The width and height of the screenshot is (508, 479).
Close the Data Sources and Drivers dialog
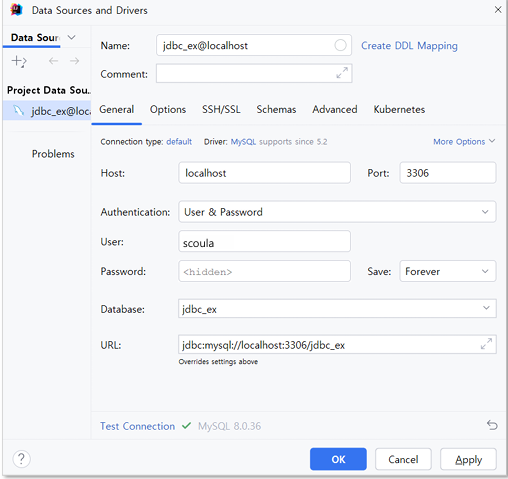click(x=498, y=10)
